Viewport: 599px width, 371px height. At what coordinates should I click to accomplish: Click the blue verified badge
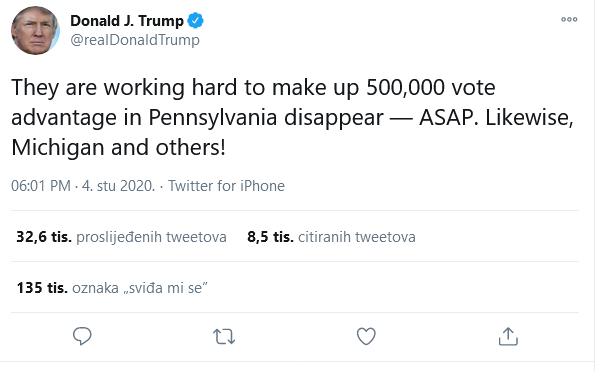195,21
